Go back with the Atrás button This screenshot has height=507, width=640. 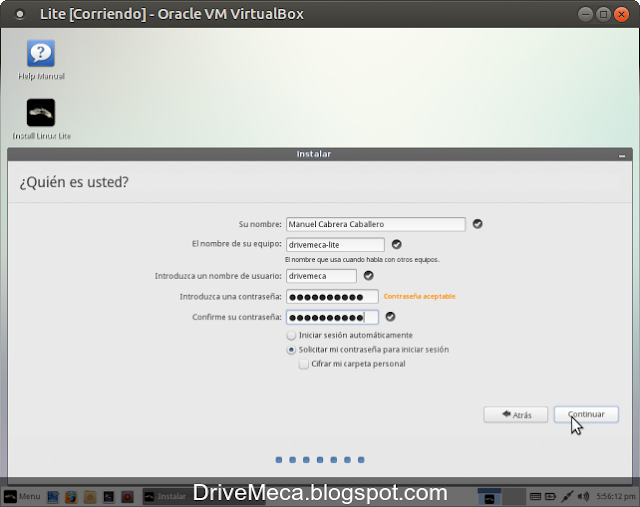(516, 415)
